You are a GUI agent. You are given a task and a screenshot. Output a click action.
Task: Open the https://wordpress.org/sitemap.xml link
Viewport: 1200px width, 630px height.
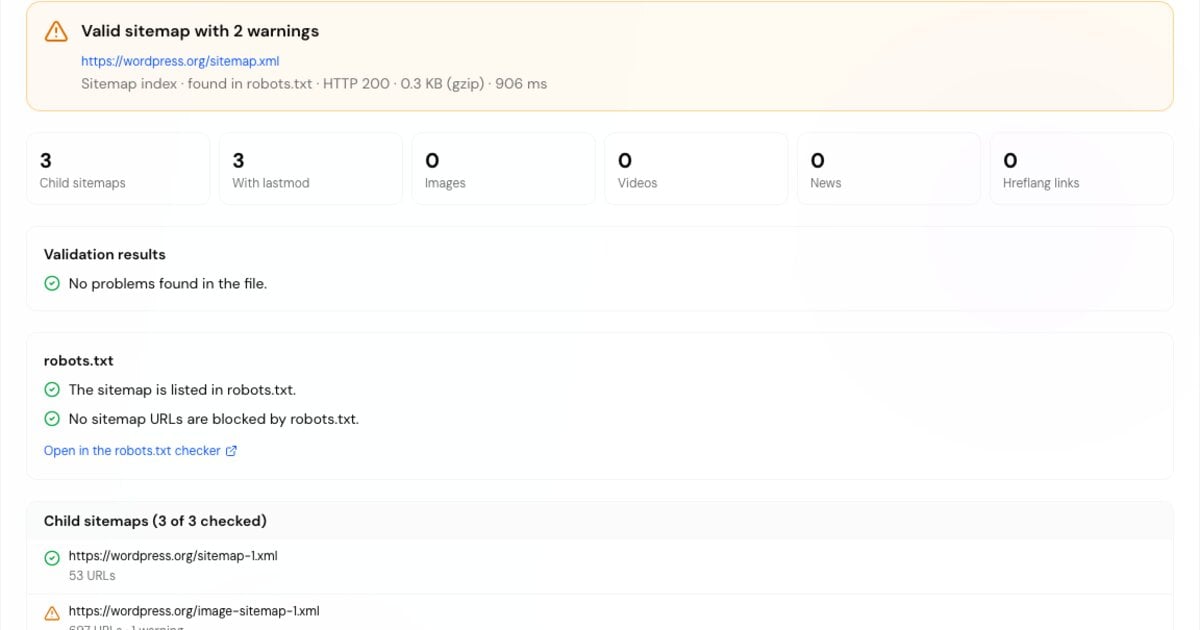tap(180, 61)
